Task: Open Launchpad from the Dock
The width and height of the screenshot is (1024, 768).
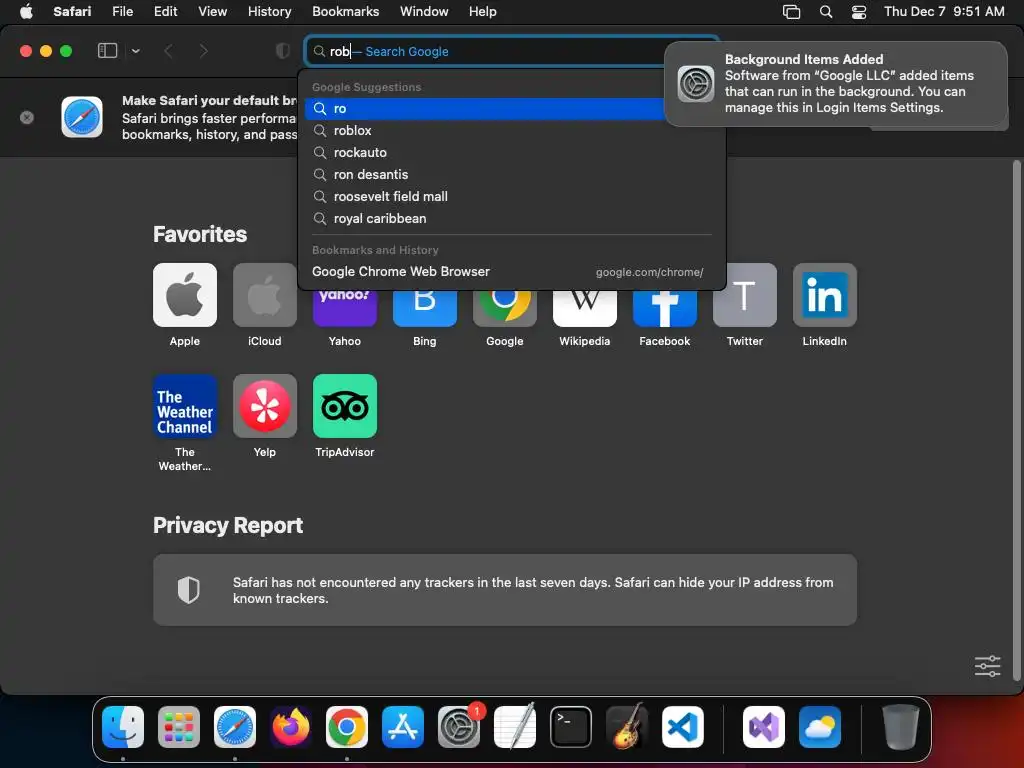Action: coord(179,726)
